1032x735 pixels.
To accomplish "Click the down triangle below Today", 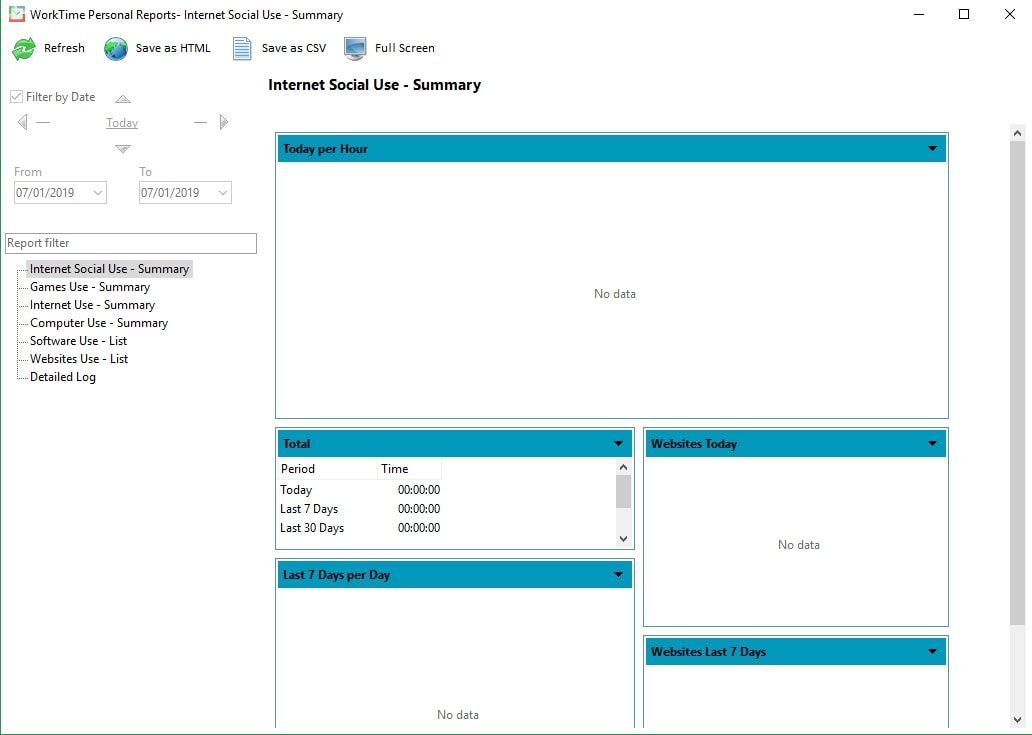I will (122, 148).
